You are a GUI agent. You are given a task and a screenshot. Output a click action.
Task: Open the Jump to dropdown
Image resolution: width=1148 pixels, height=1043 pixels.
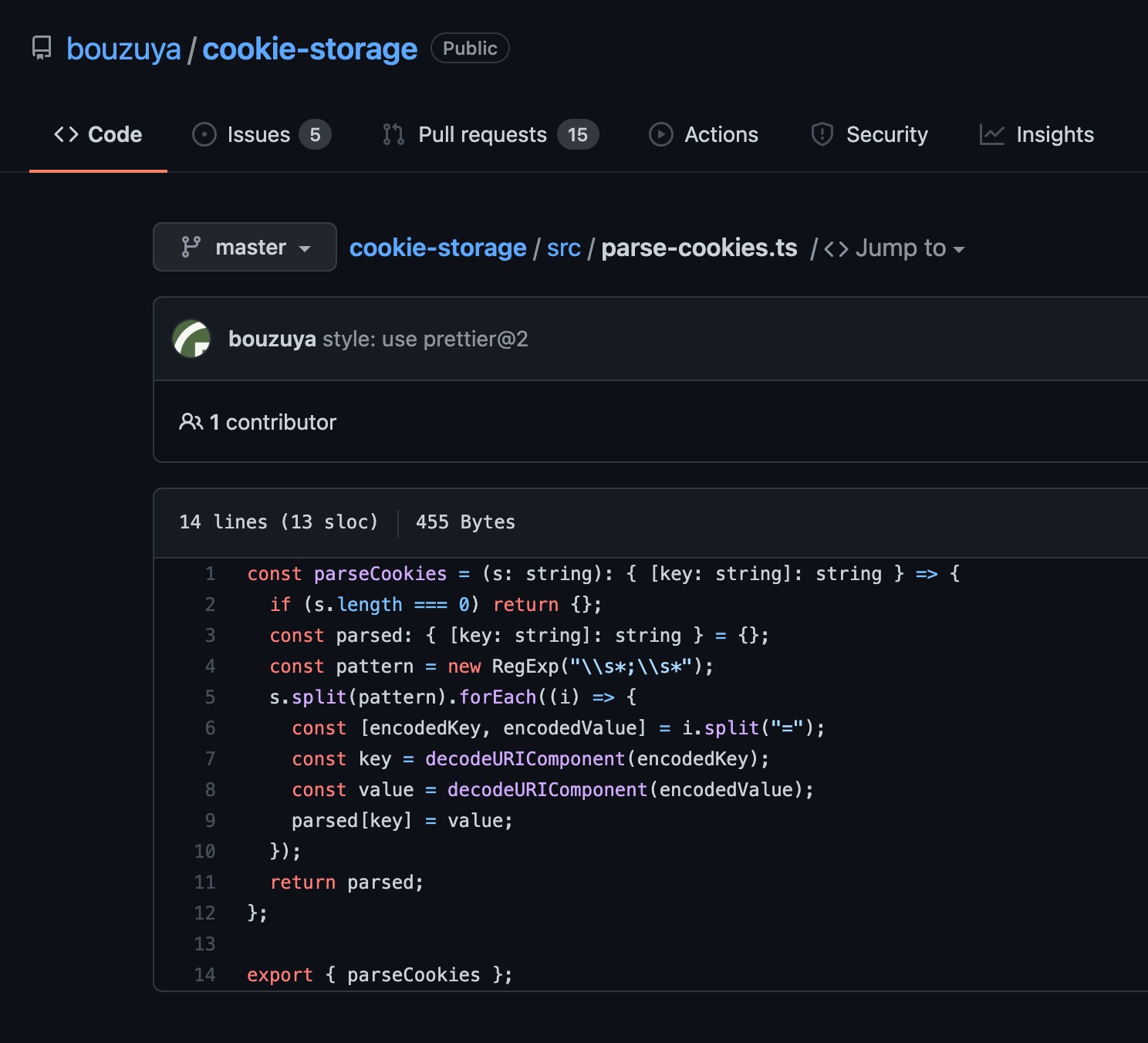pos(901,248)
